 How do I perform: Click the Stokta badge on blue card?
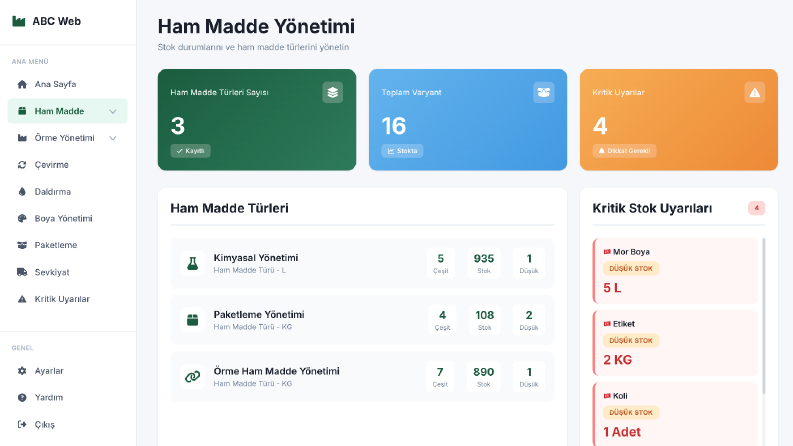tap(402, 151)
